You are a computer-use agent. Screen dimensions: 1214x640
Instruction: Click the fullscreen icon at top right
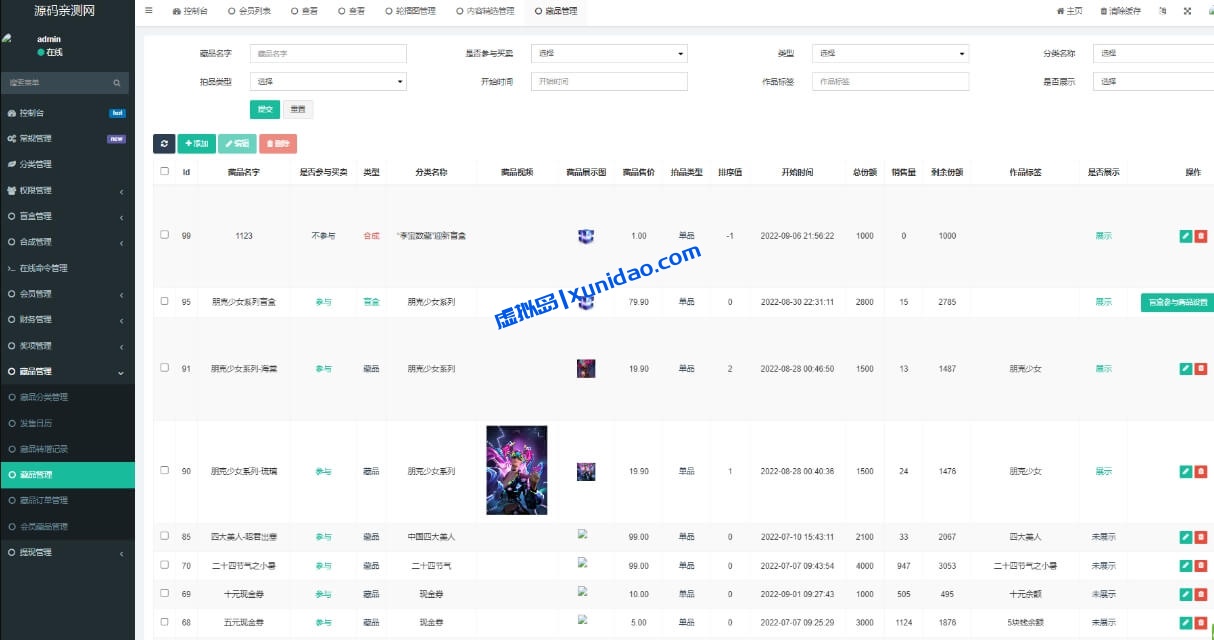(x=1186, y=10)
